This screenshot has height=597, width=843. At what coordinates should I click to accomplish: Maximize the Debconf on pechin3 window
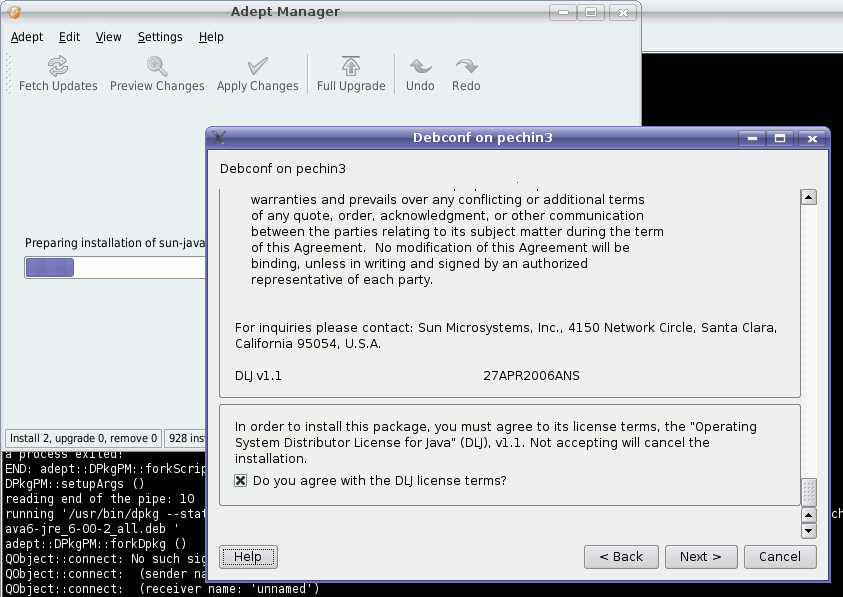[780, 138]
